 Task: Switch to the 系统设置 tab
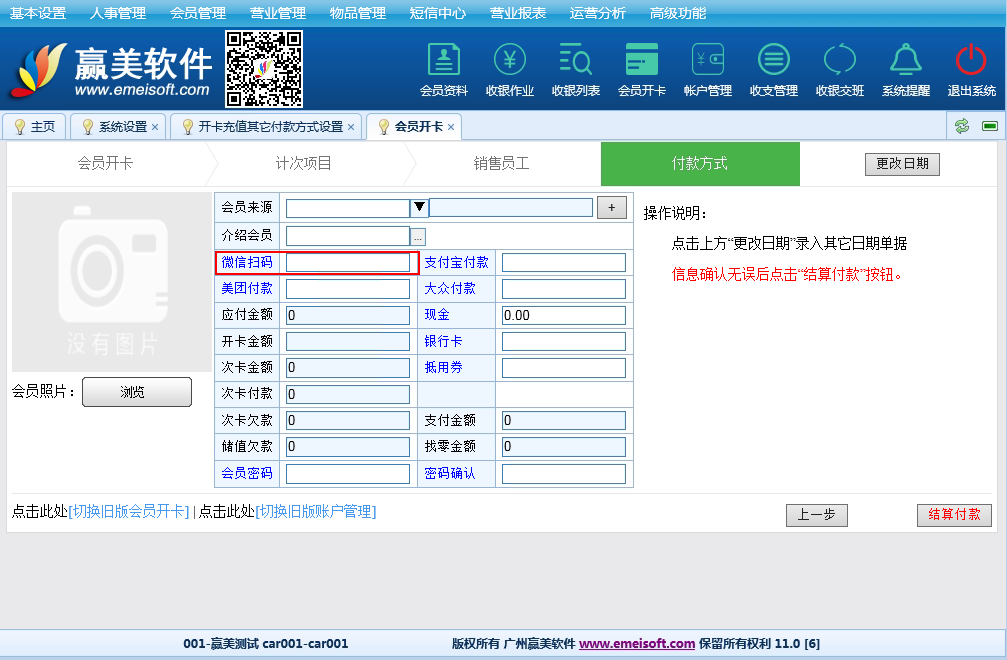pos(122,127)
